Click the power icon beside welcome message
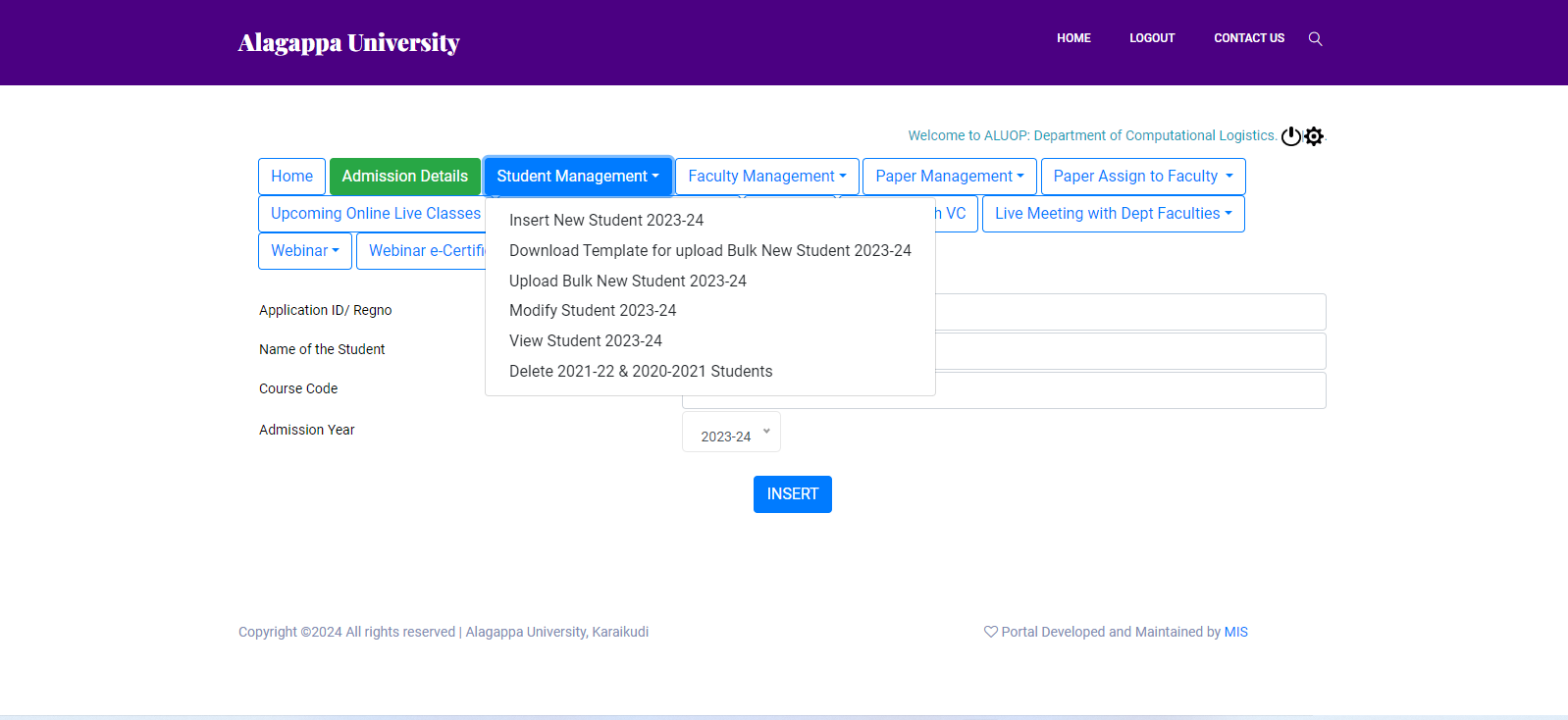 tap(1291, 136)
